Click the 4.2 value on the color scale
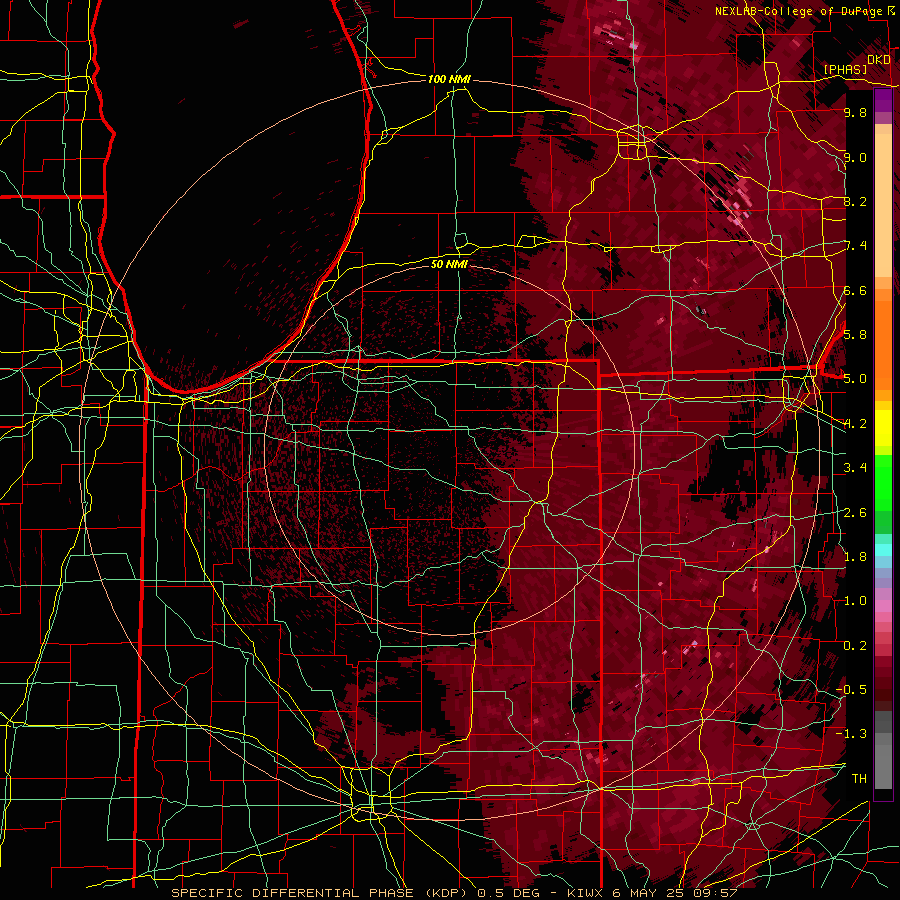This screenshot has width=900, height=900. coord(855,424)
